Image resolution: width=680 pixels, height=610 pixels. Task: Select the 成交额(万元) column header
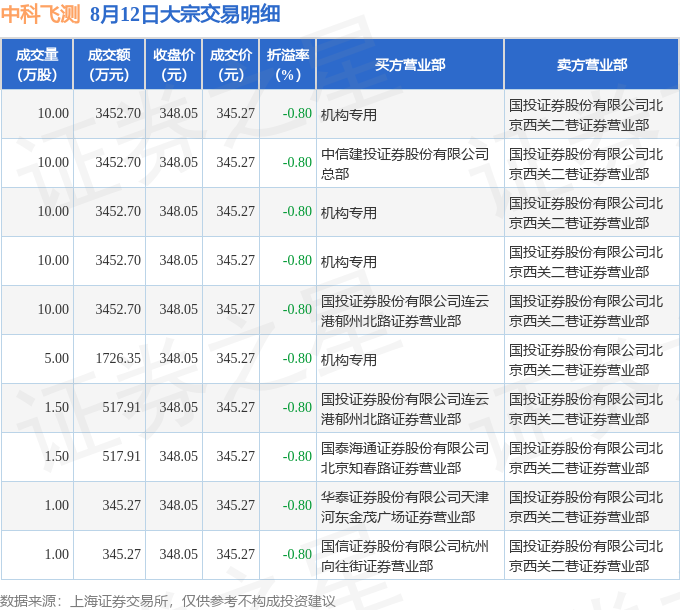[109, 65]
